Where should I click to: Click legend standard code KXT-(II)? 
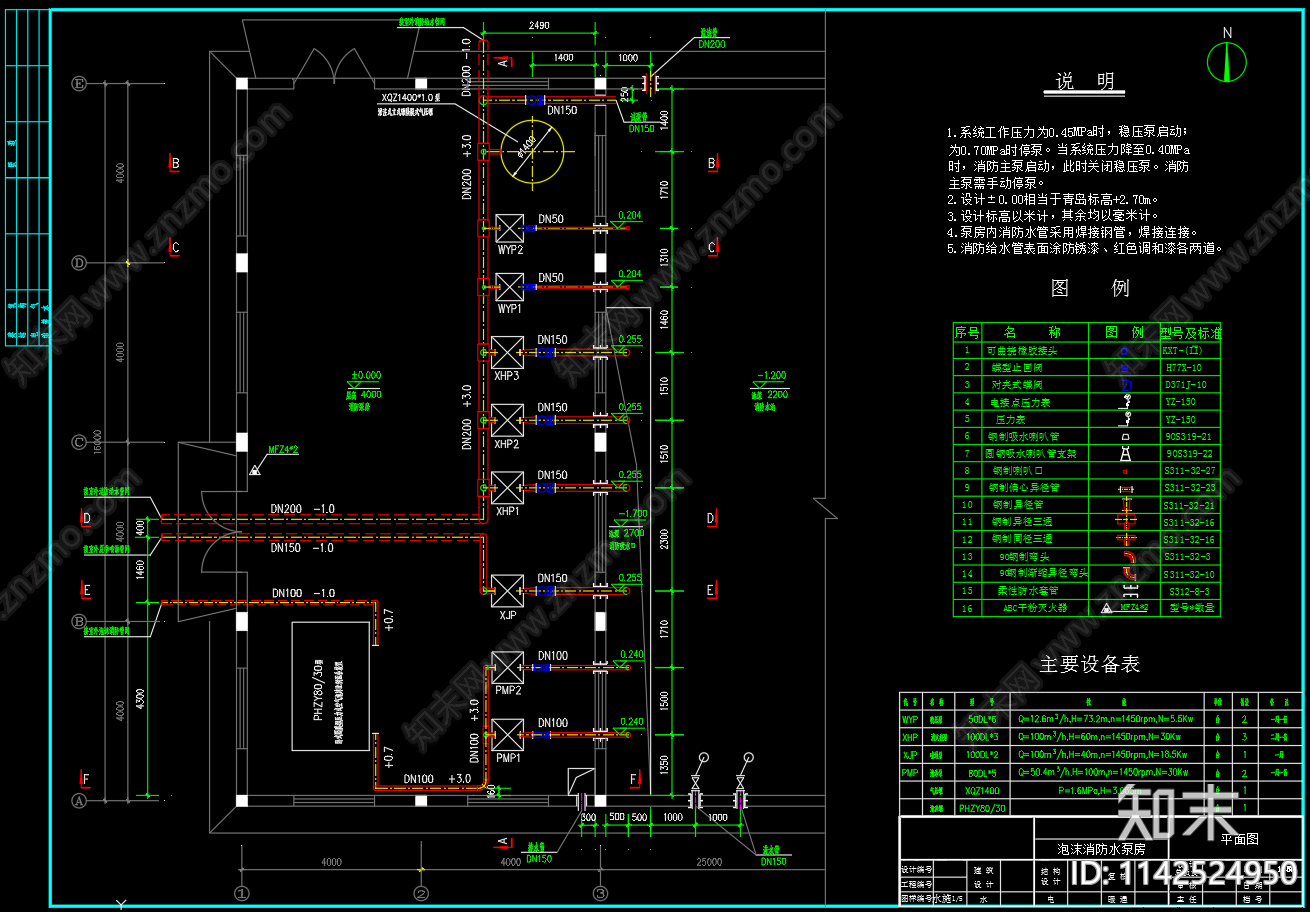(1183, 351)
